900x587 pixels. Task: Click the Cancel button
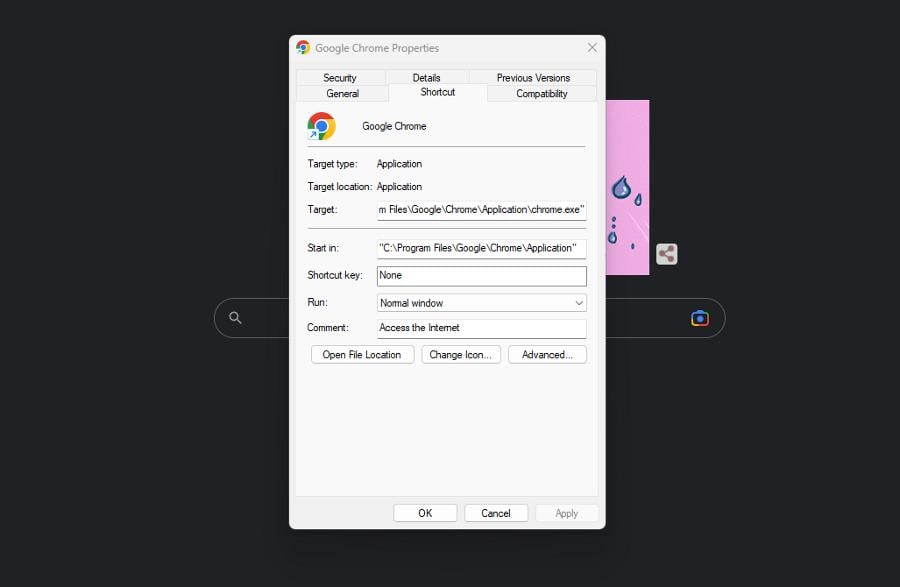[x=496, y=513]
